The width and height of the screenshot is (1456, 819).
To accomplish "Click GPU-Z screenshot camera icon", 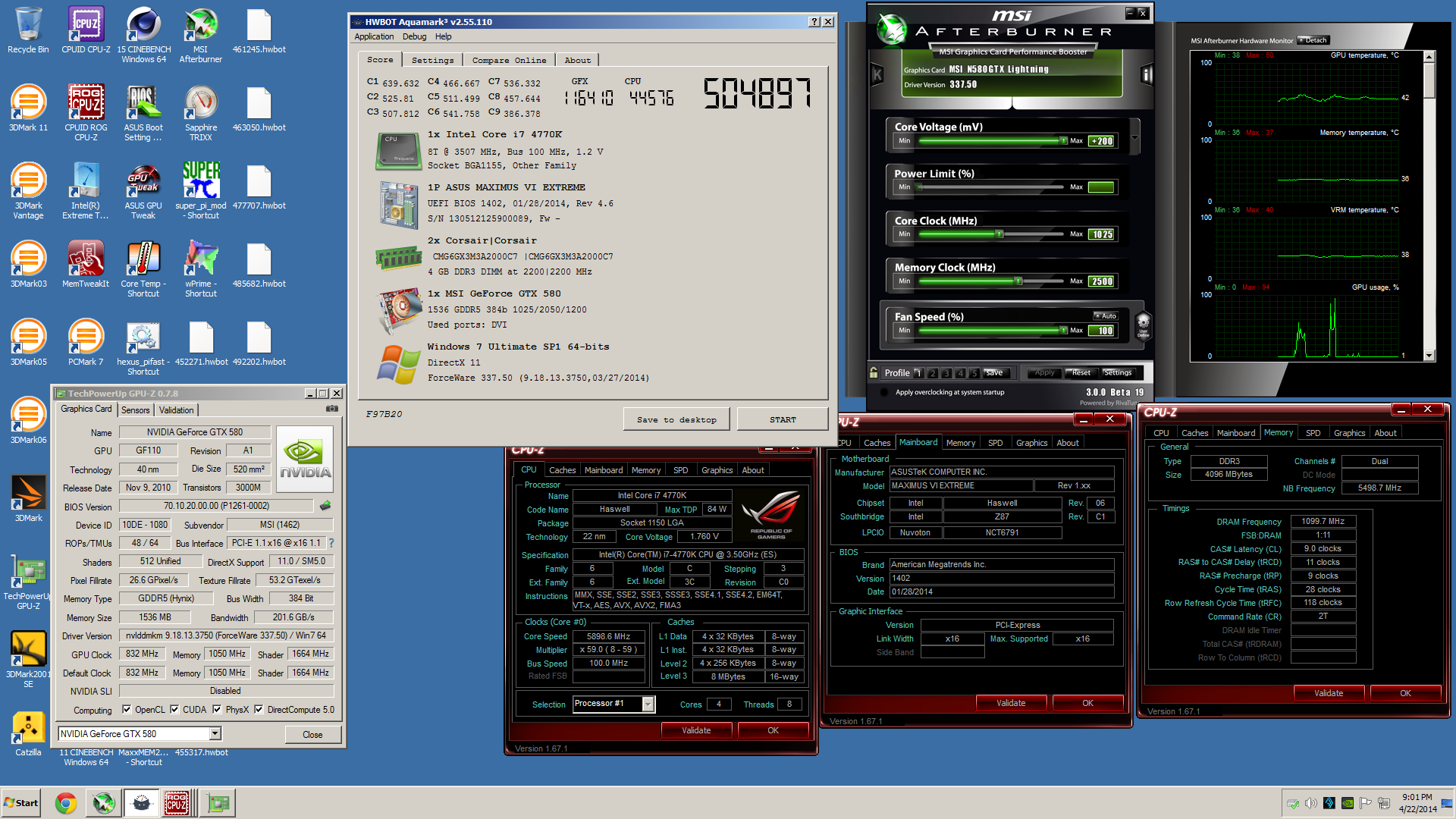I will (332, 409).
